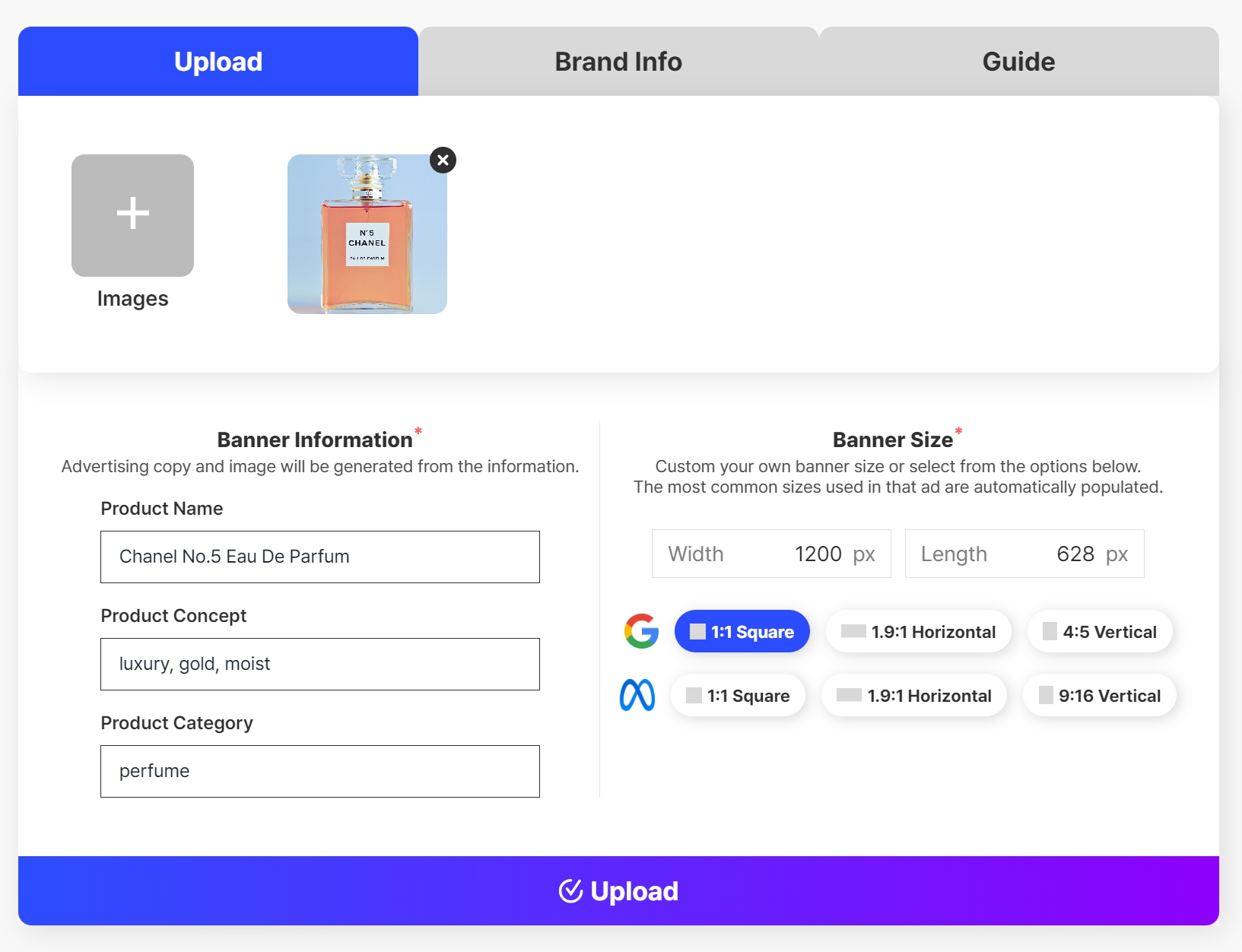Image resolution: width=1242 pixels, height=952 pixels.
Task: Click the Google logo icon
Action: [641, 631]
